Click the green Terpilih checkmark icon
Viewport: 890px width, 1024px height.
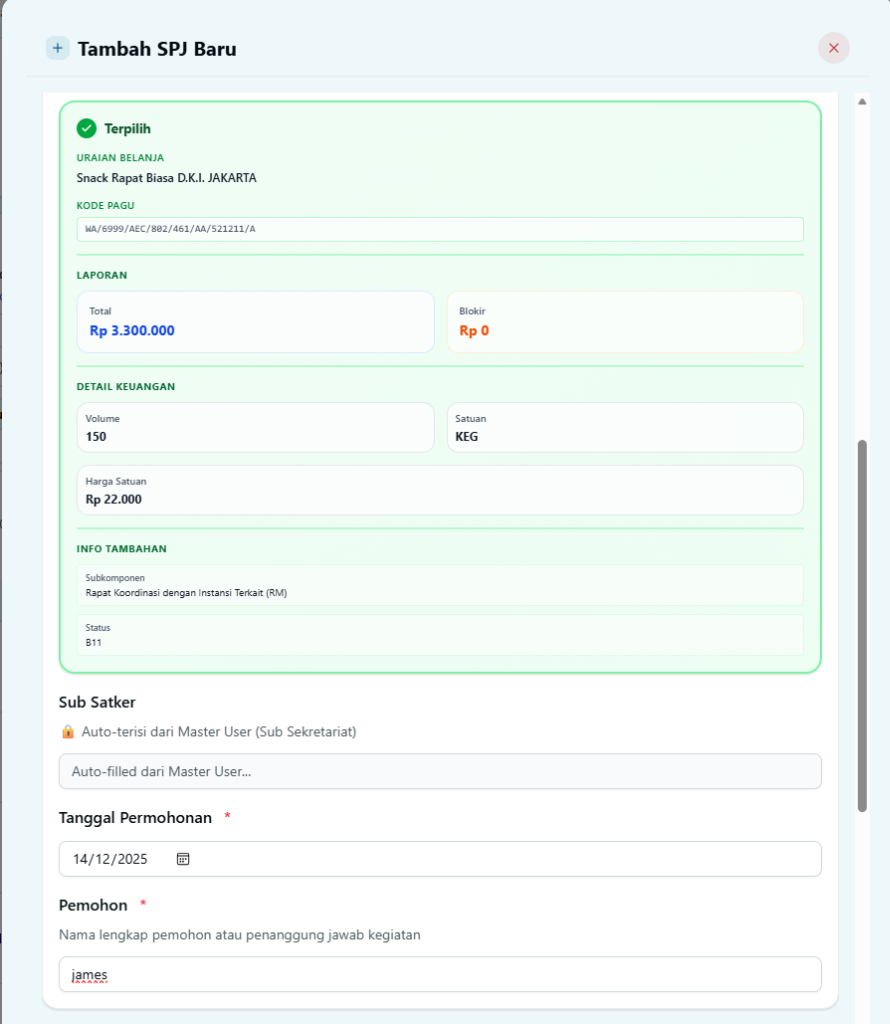[x=87, y=128]
